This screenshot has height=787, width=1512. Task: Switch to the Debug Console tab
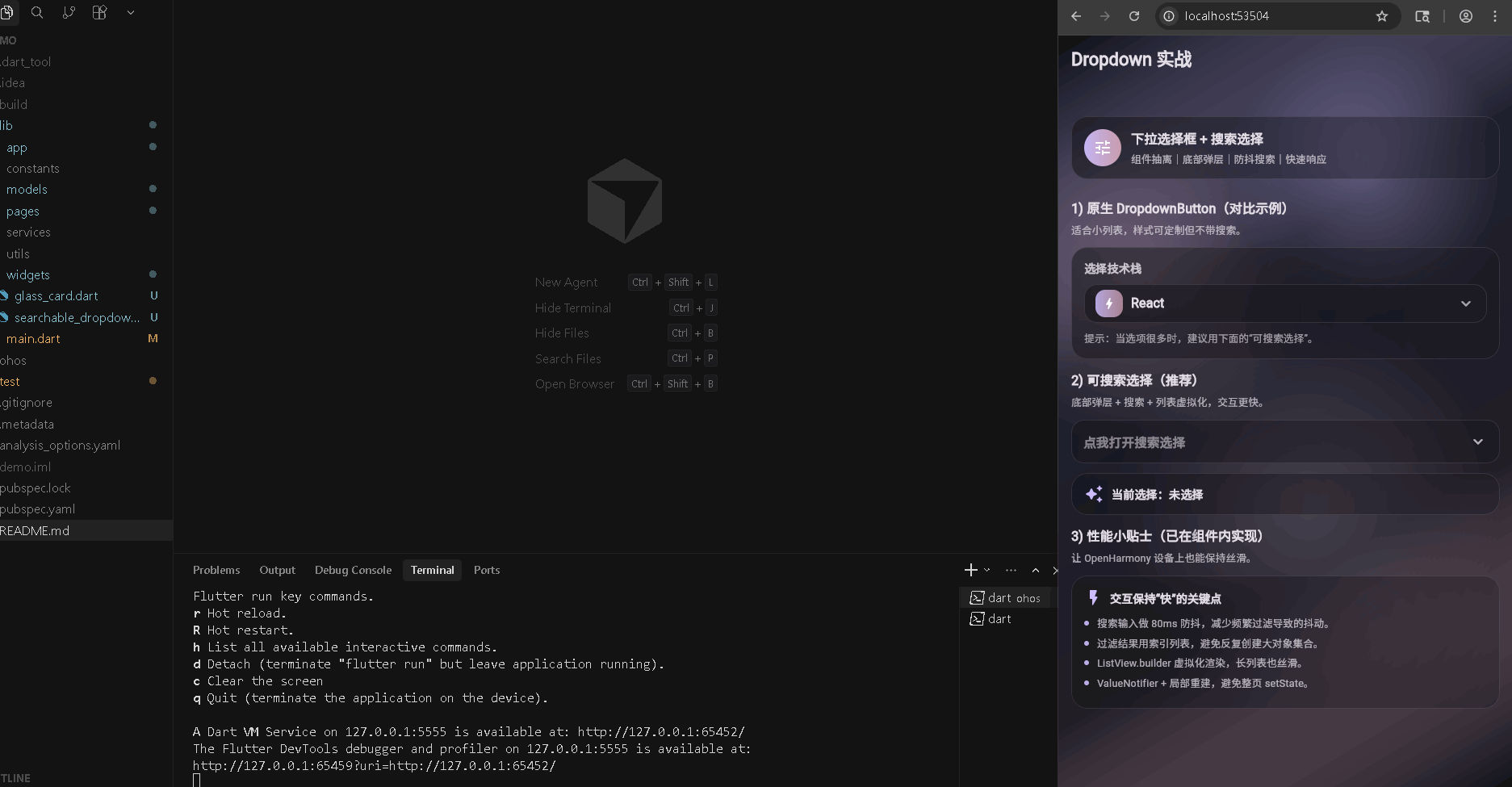(x=353, y=570)
